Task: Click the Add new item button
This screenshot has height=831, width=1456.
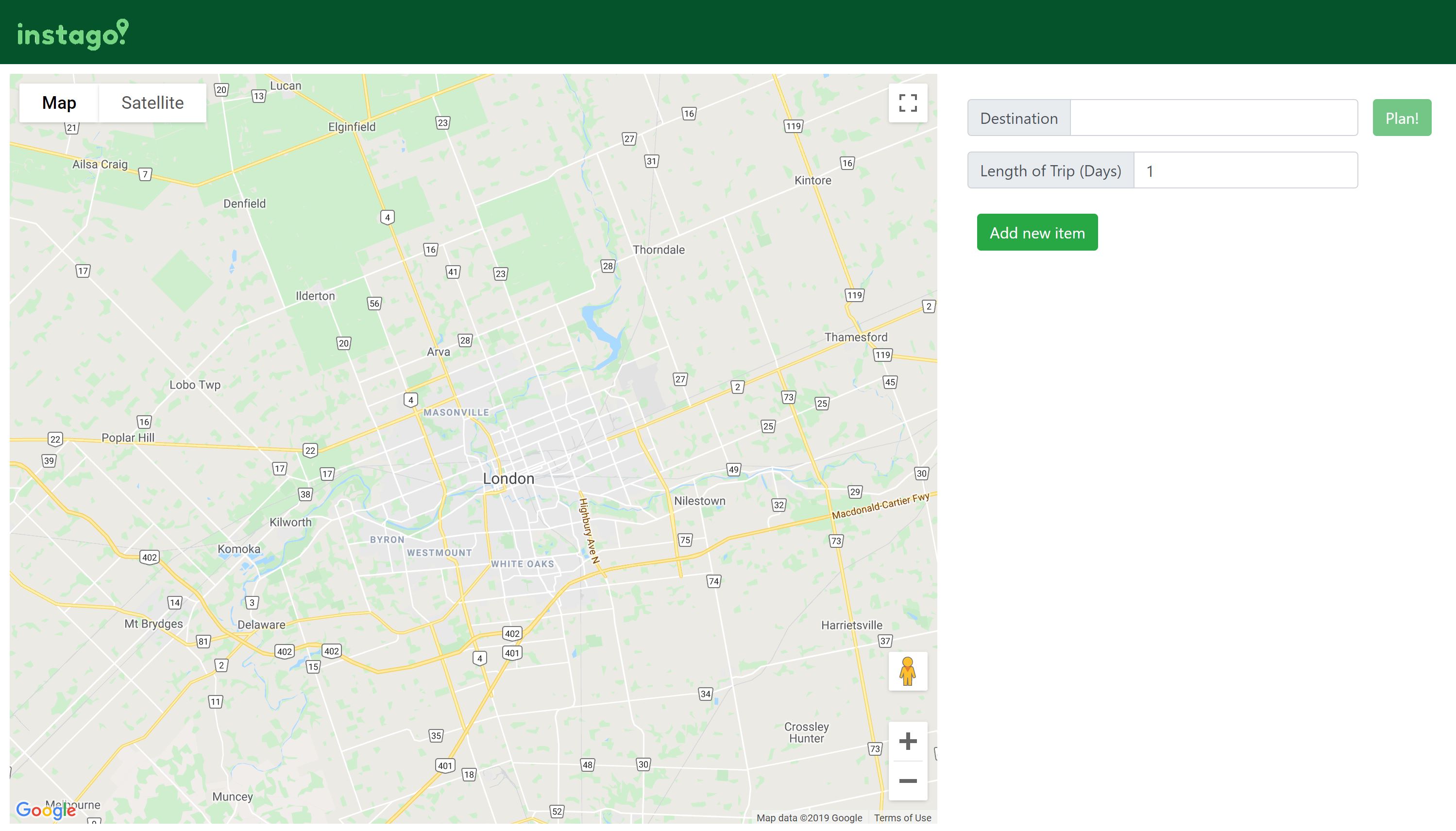Action: [x=1037, y=232]
